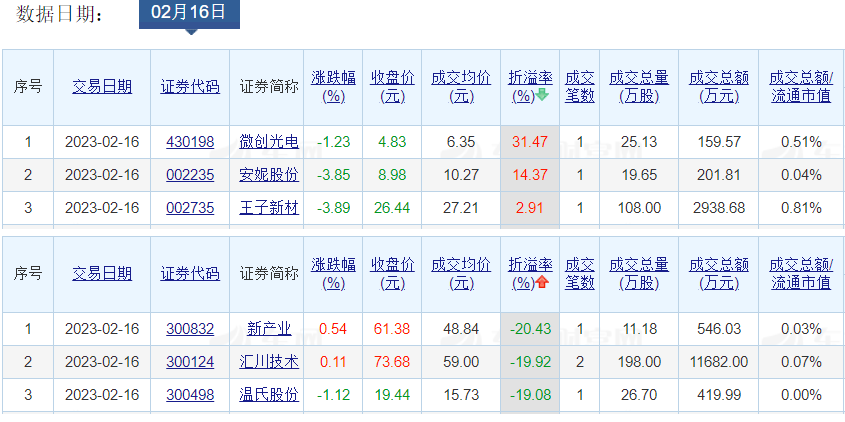
Task: Open the 新产业 stock name link
Action: (269, 329)
